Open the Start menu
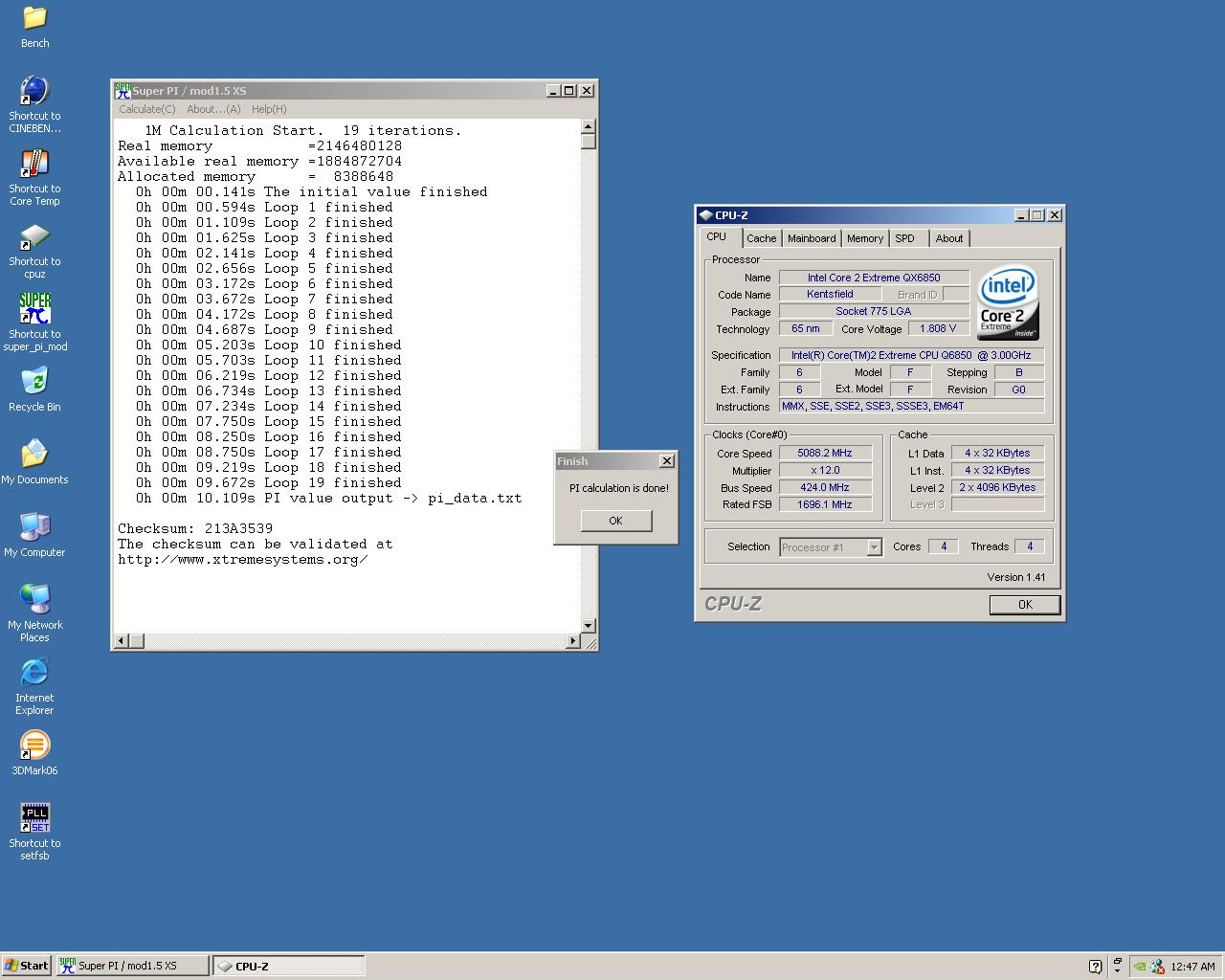Image resolution: width=1225 pixels, height=980 pixels. tap(27, 966)
